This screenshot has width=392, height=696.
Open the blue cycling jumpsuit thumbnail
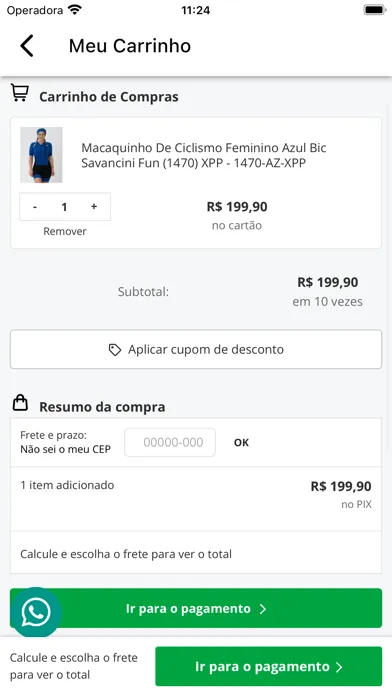coord(41,155)
